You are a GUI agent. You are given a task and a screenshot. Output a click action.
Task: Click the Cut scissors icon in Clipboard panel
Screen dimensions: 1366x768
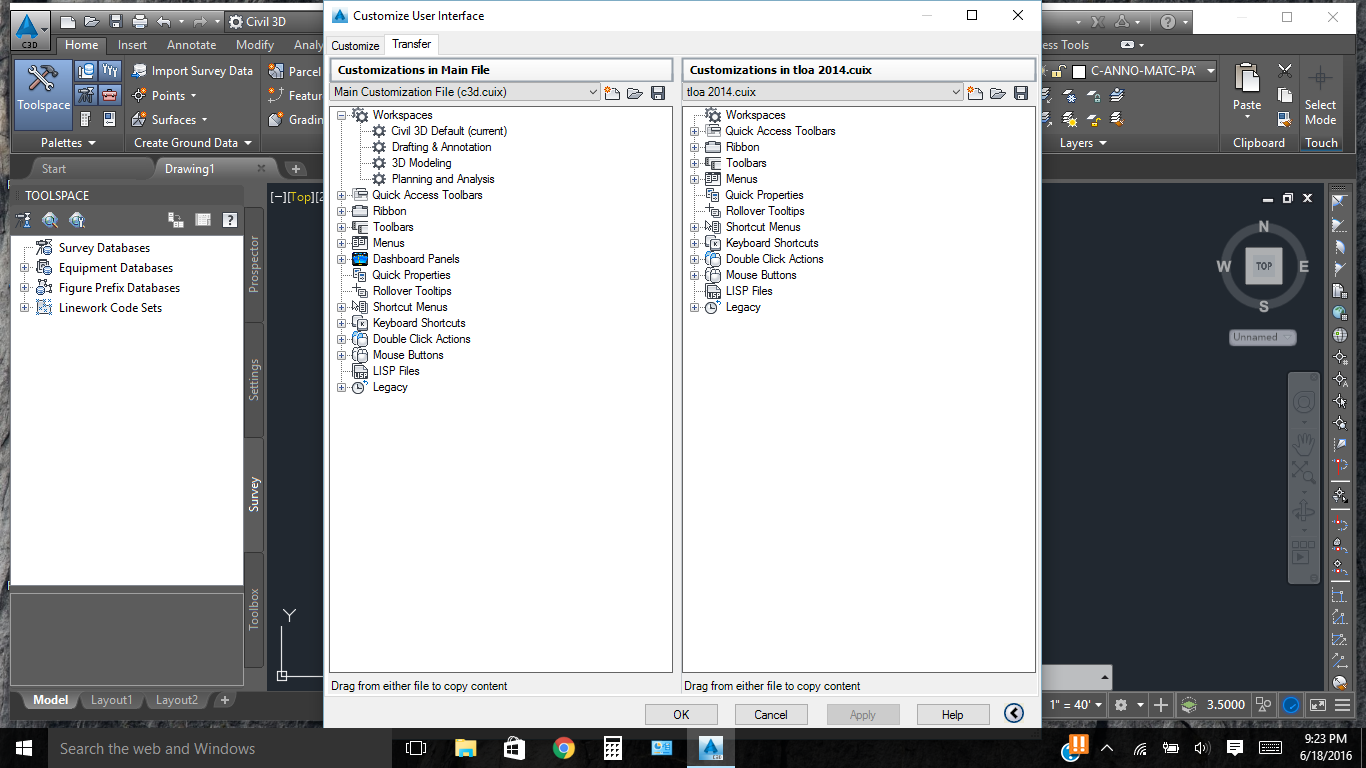pyautogui.click(x=1285, y=71)
